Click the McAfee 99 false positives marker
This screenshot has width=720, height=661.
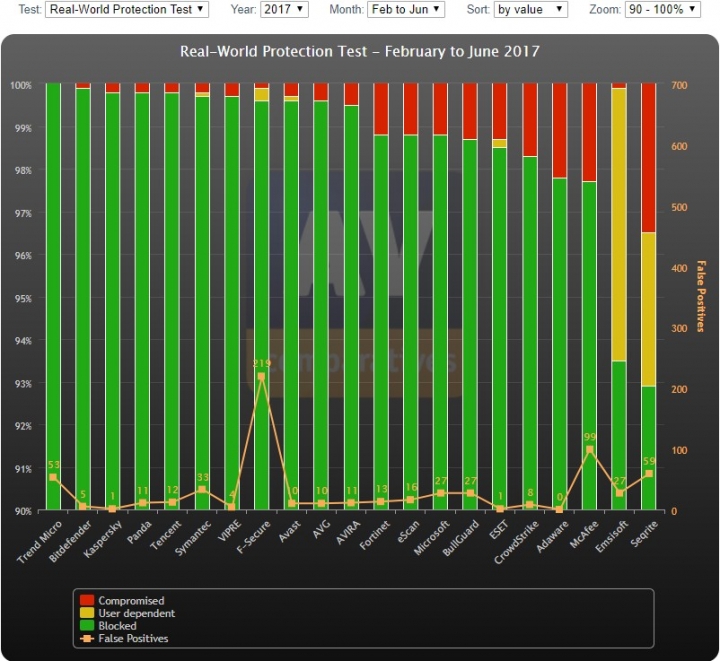(590, 449)
